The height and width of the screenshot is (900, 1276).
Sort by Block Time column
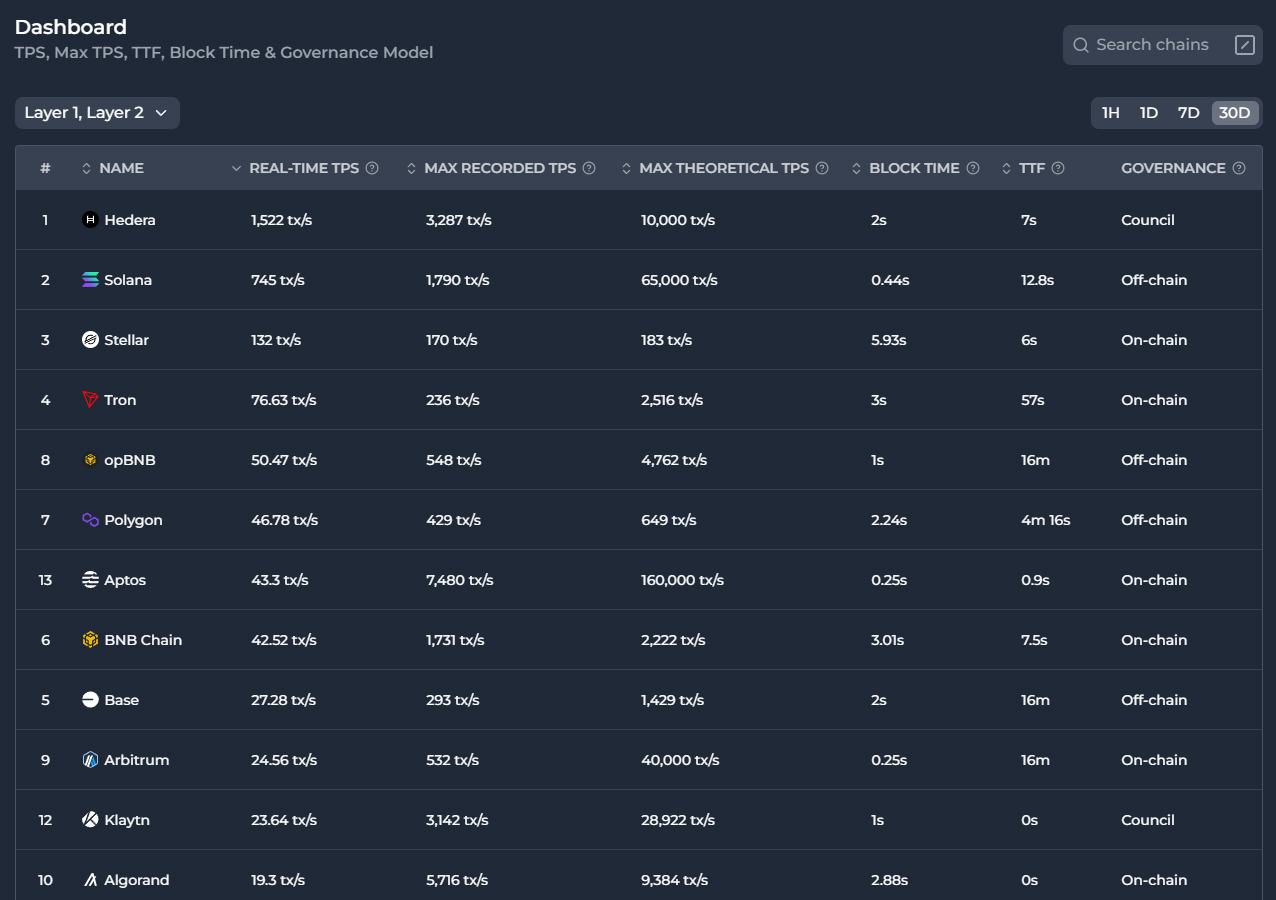tap(905, 168)
